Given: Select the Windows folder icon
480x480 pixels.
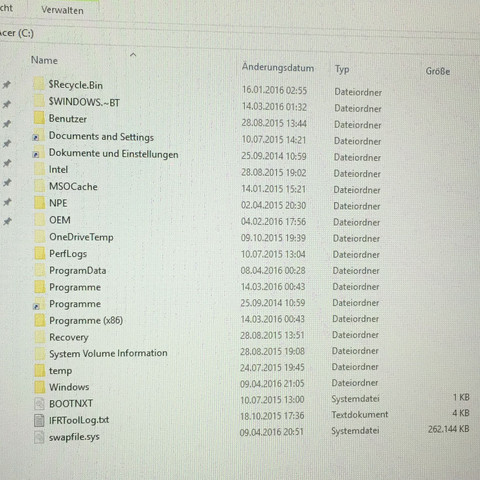Looking at the screenshot, I should 40,387.
